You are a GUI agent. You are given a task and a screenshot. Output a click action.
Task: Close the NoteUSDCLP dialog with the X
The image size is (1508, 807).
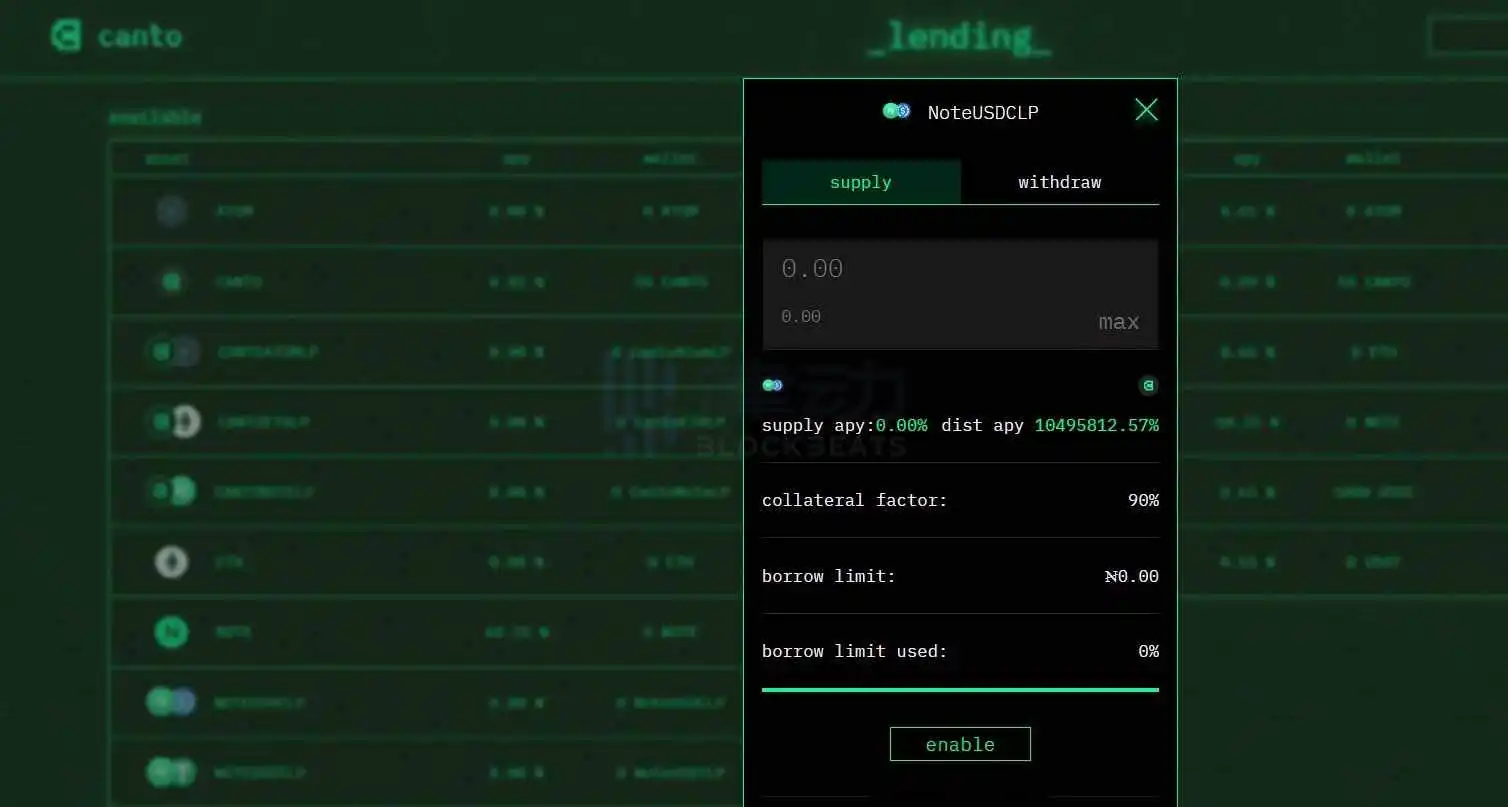pos(1146,110)
